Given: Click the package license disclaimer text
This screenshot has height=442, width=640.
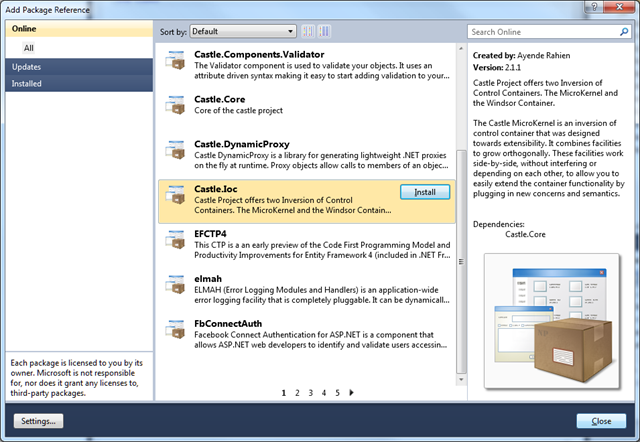Looking at the screenshot, I should 77,378.
